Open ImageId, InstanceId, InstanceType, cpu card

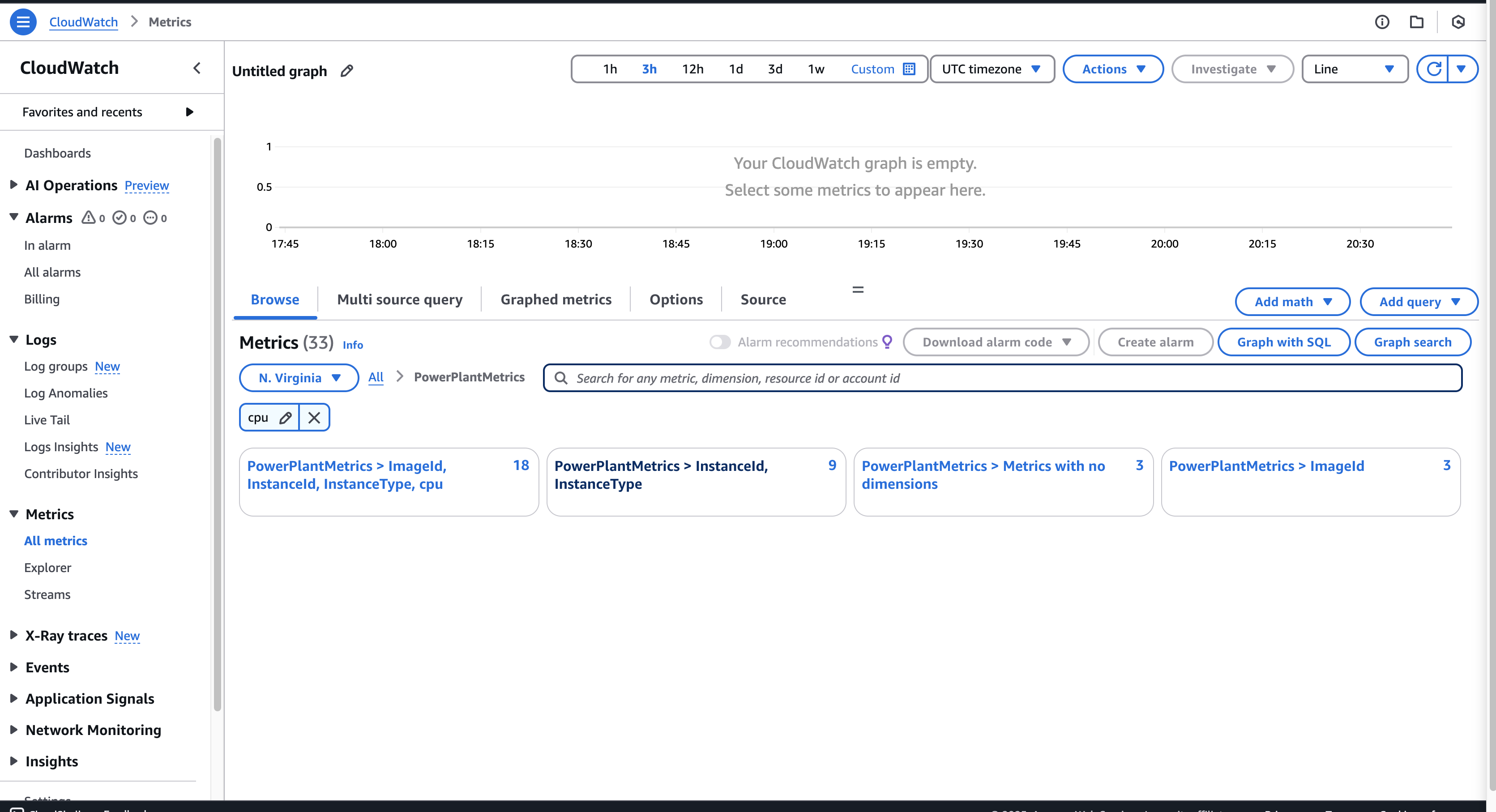(x=389, y=482)
